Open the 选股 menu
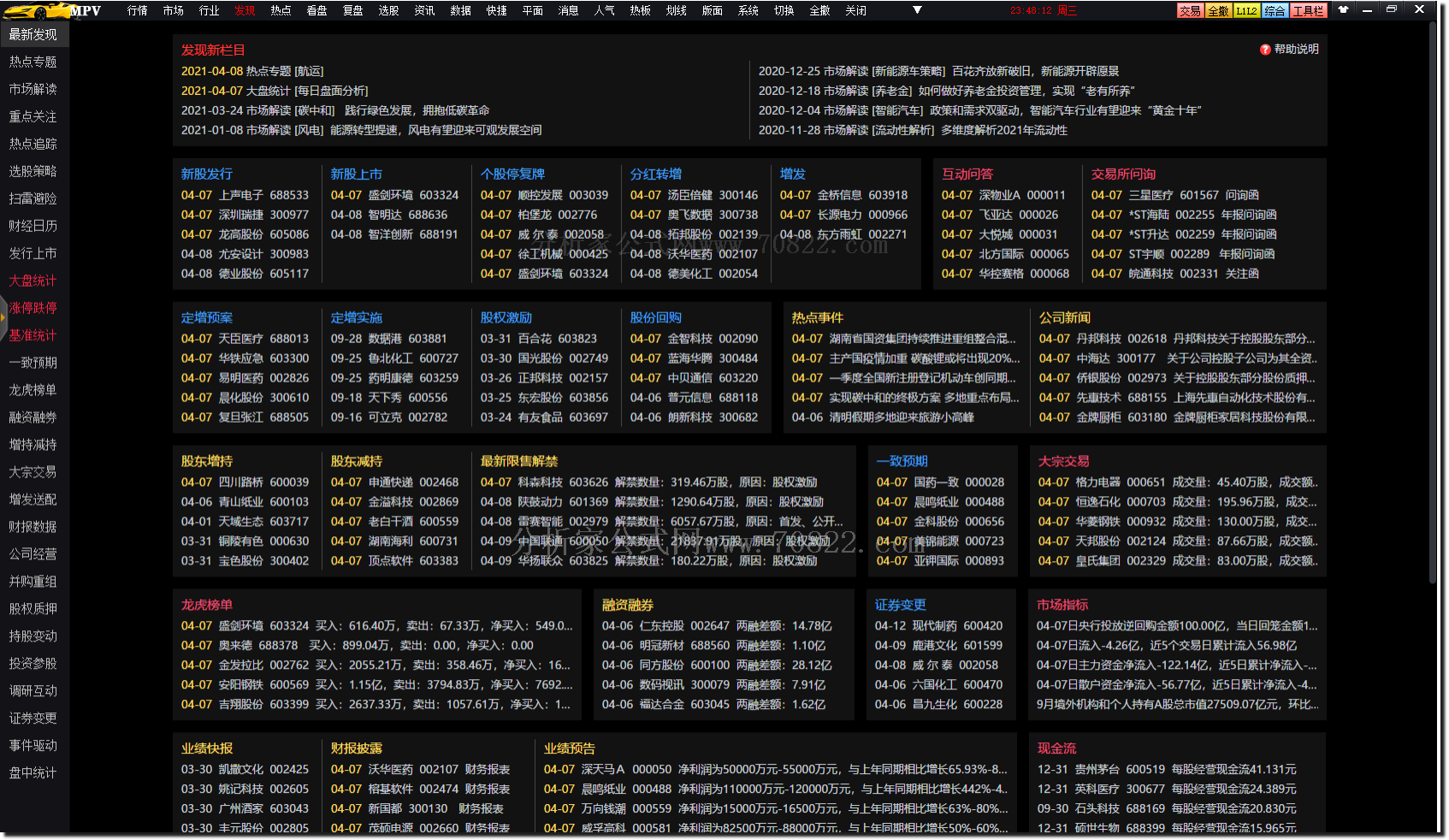The height and width of the screenshot is (840, 1449). [388, 10]
